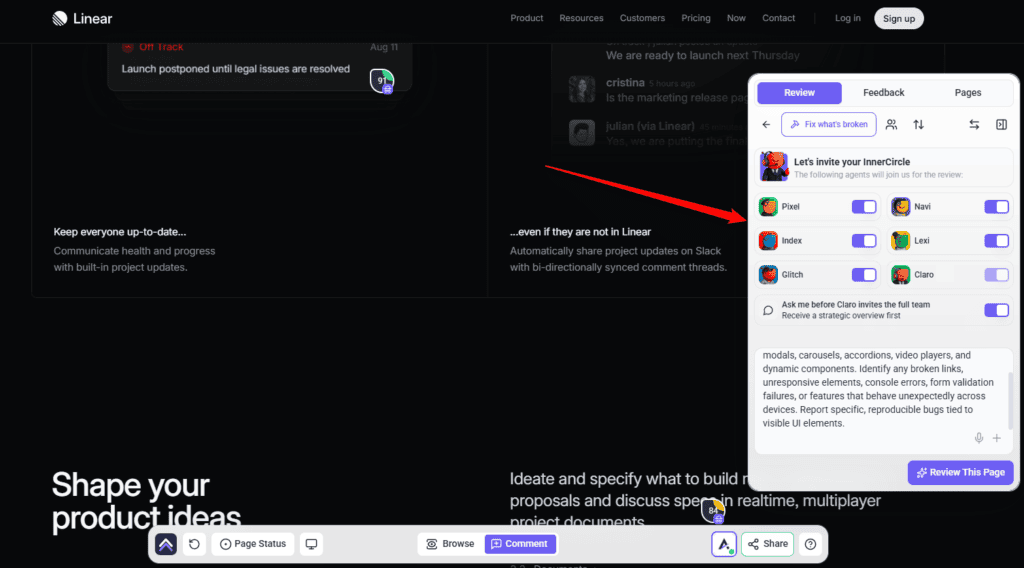
Task: Toggle the Navi agent switch
Action: click(997, 207)
